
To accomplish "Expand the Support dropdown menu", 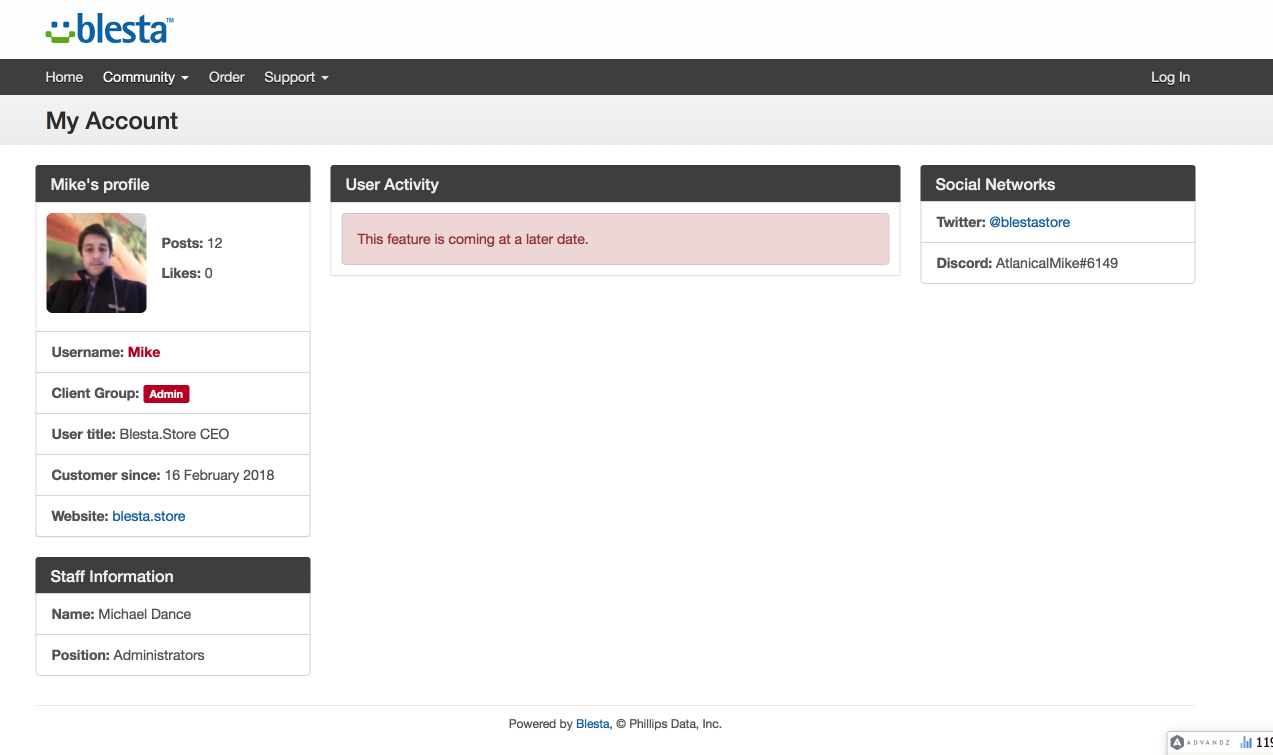I will coord(296,77).
